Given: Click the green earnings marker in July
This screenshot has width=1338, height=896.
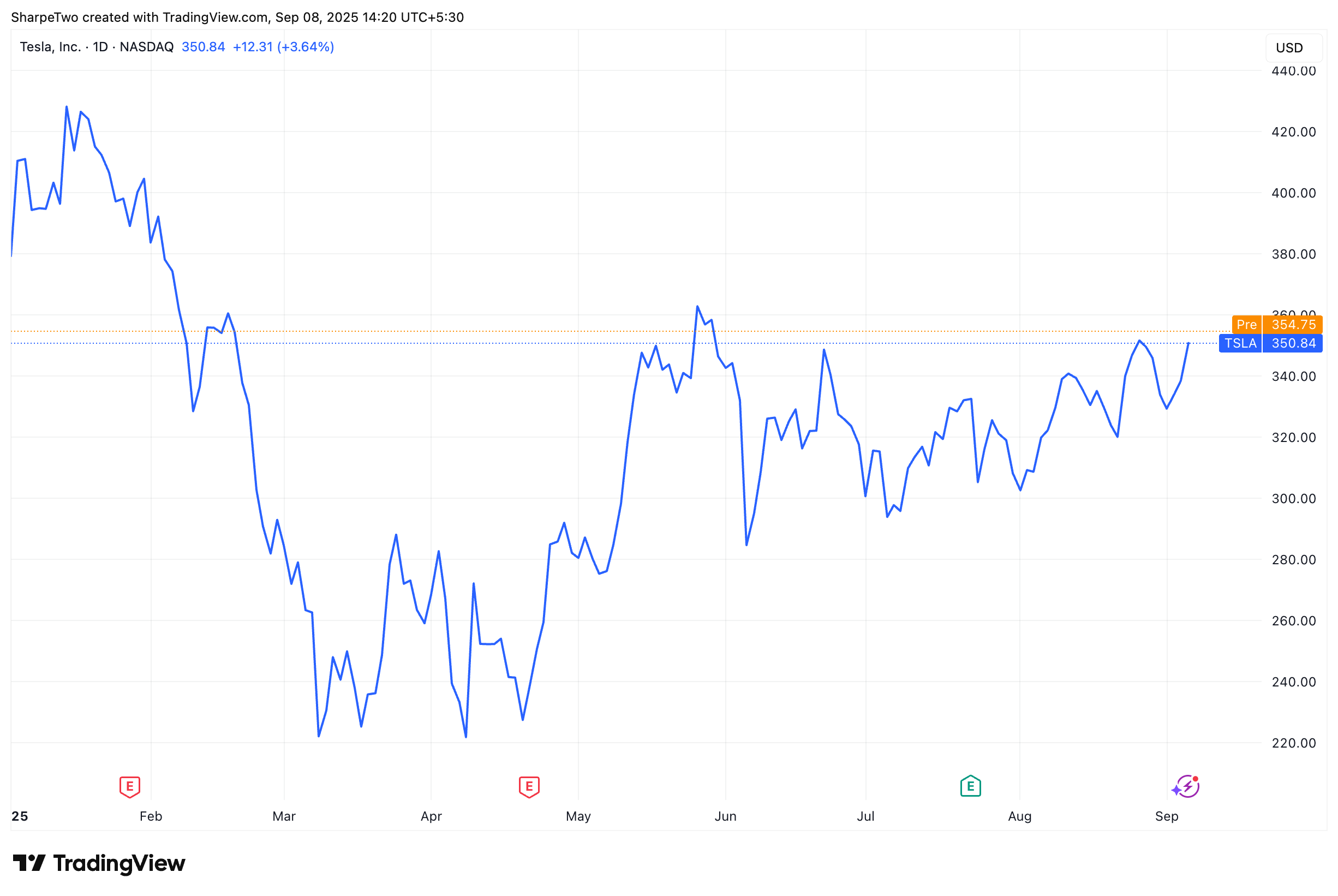Looking at the screenshot, I should click(970, 786).
